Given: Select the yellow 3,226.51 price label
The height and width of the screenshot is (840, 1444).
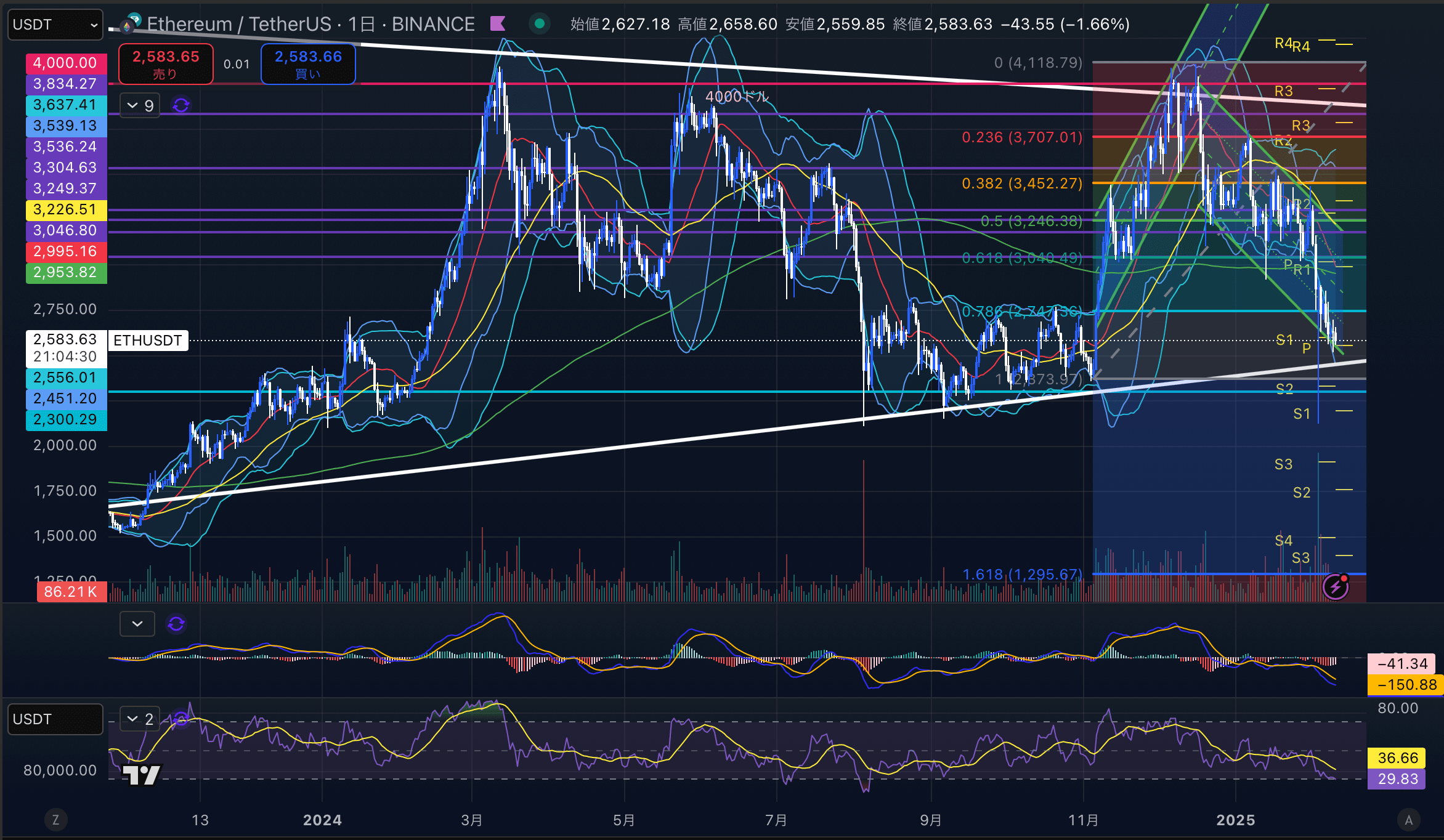Looking at the screenshot, I should click(66, 209).
